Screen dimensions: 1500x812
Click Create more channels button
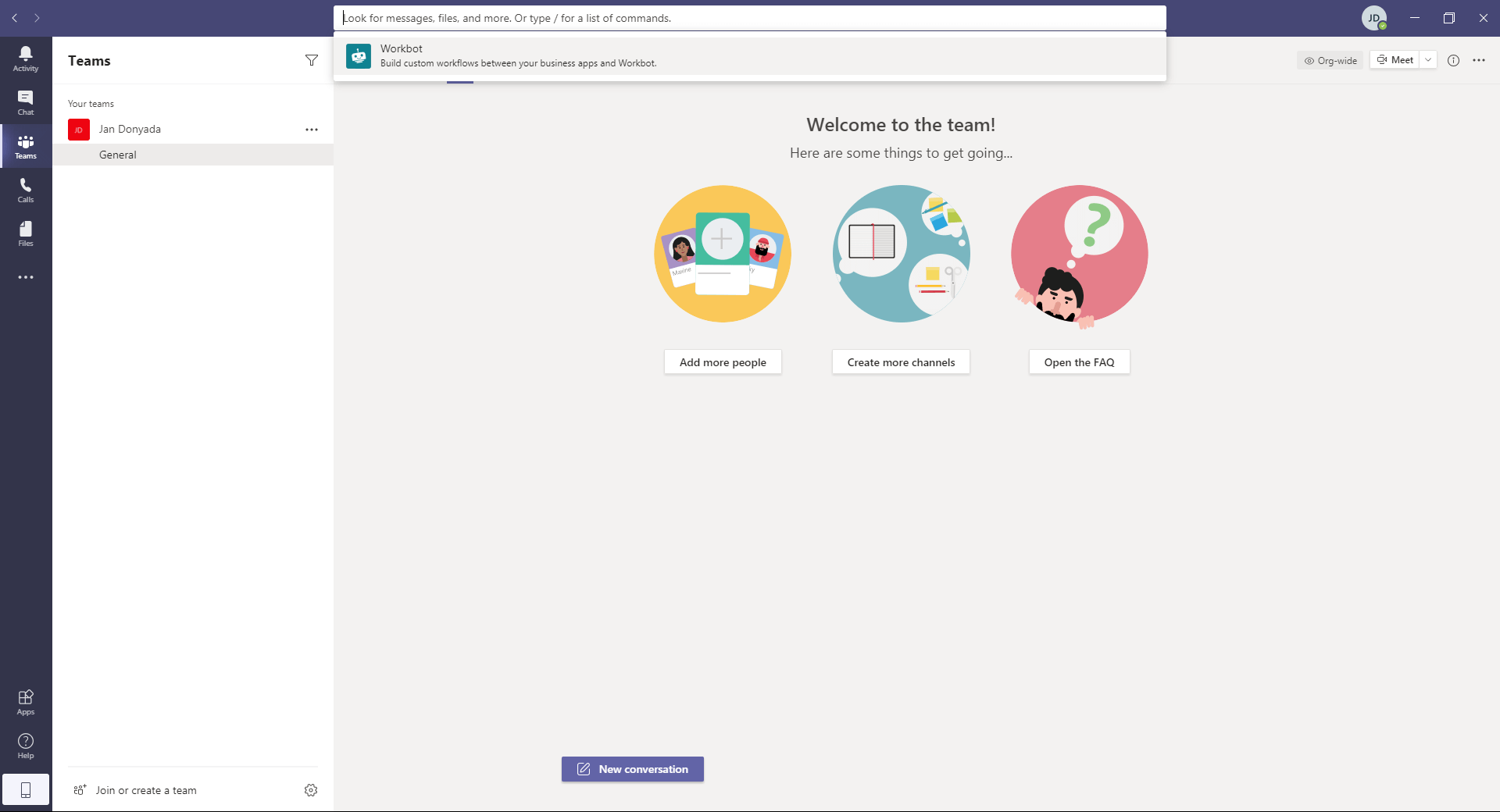(901, 362)
